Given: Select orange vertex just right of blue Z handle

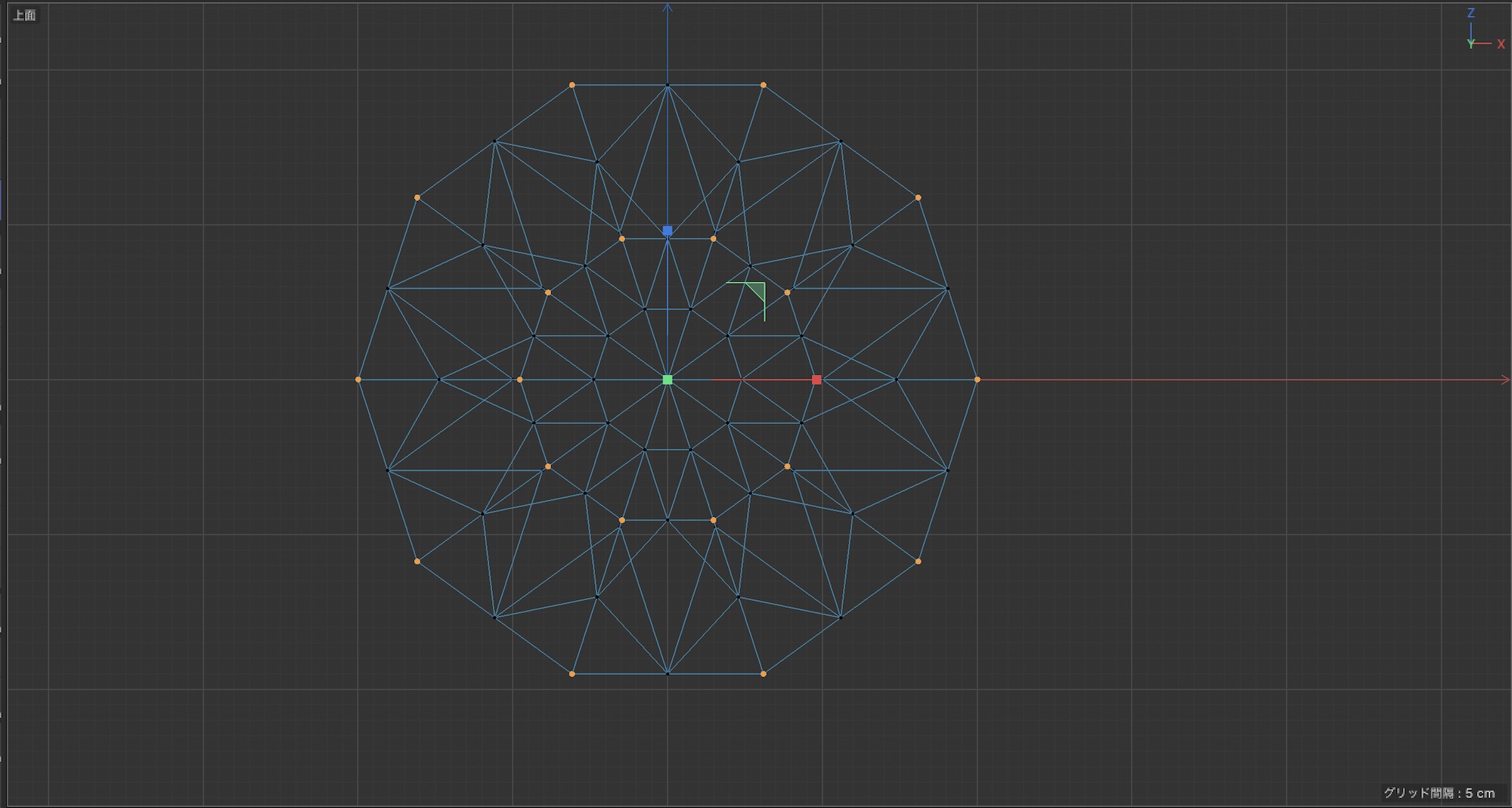Looking at the screenshot, I should click(x=714, y=239).
